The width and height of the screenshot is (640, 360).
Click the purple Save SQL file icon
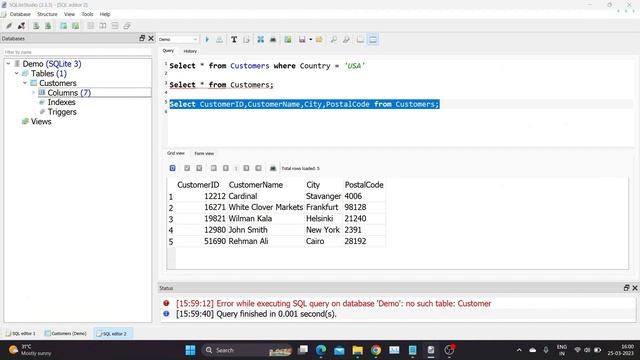click(x=302, y=40)
